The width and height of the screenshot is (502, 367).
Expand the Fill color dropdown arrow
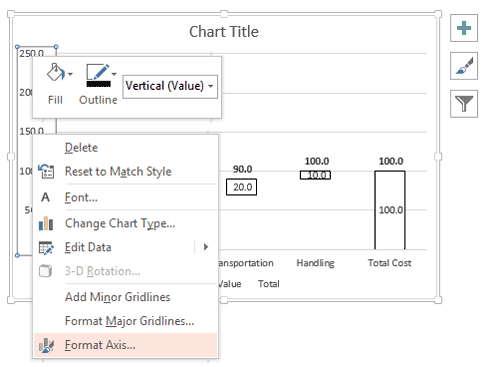(70, 74)
